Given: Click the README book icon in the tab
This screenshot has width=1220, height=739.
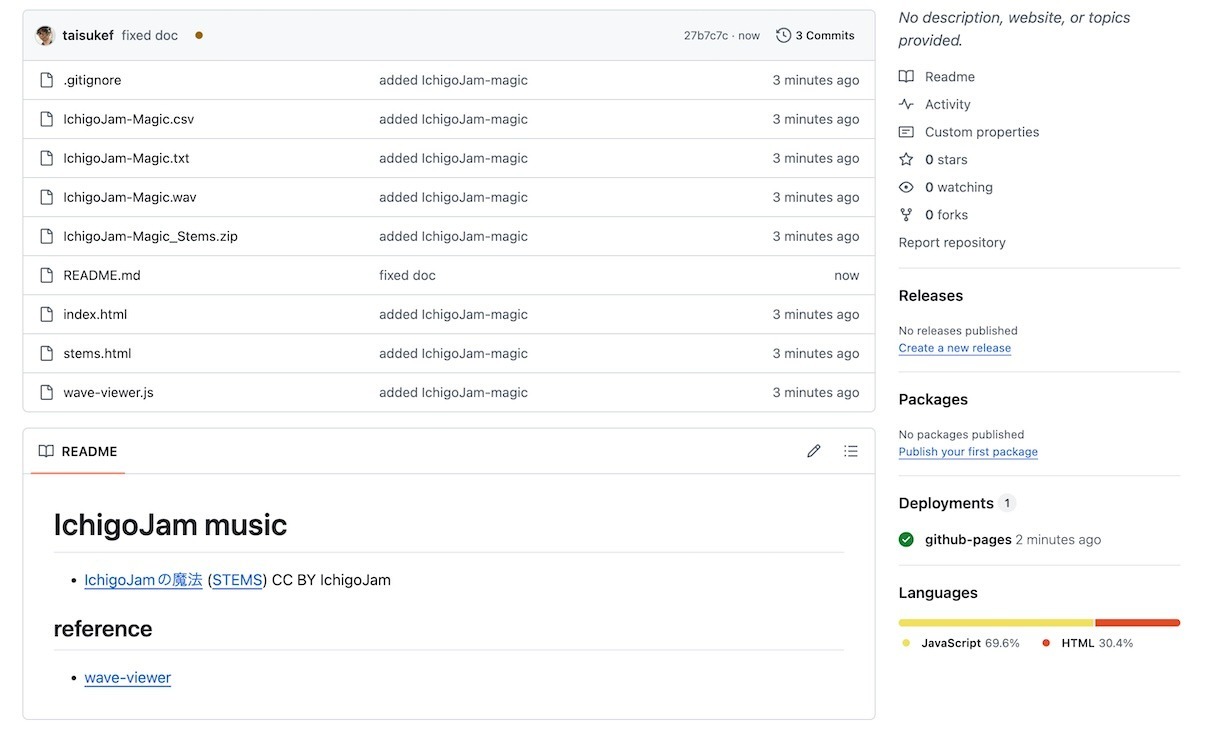Looking at the screenshot, I should click(46, 451).
